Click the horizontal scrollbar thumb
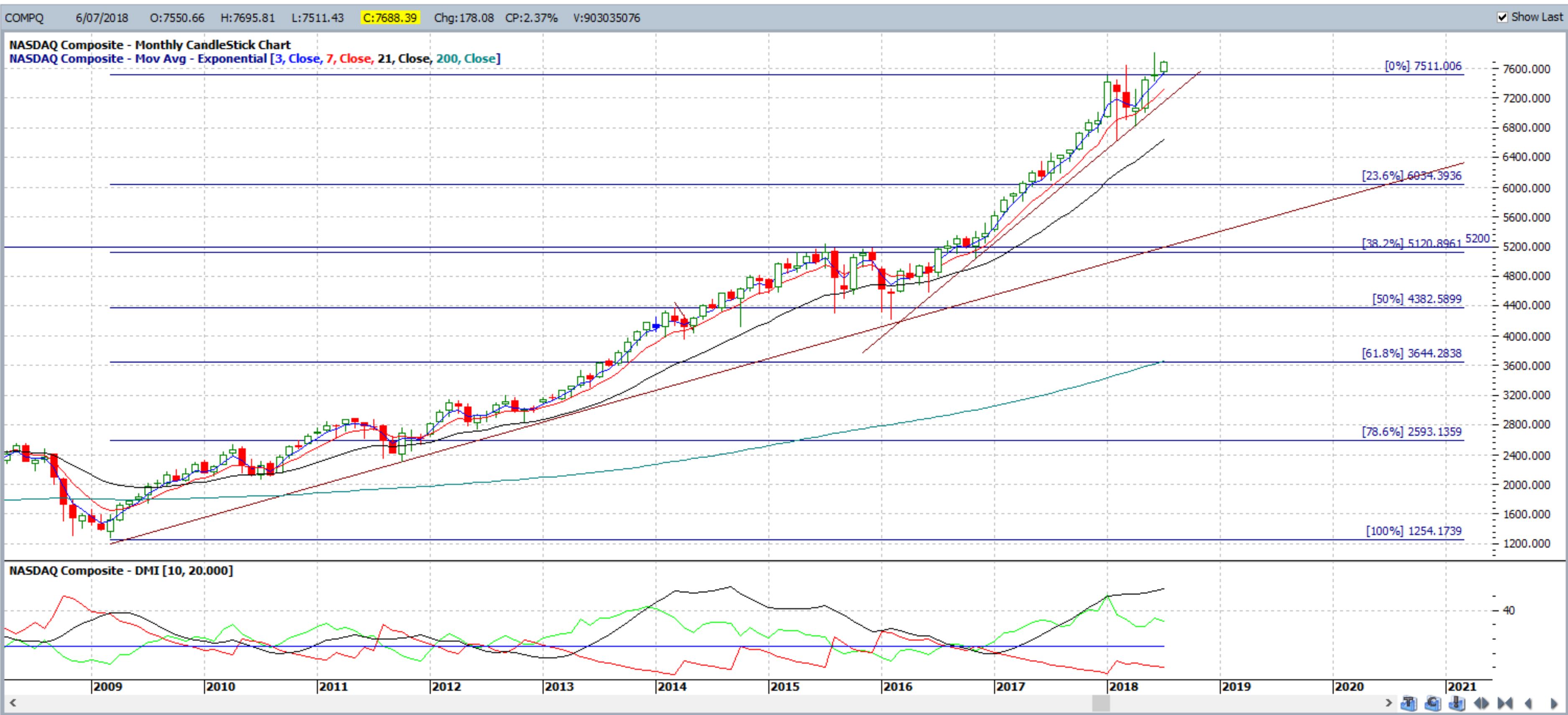The width and height of the screenshot is (1568, 715). click(x=1101, y=703)
